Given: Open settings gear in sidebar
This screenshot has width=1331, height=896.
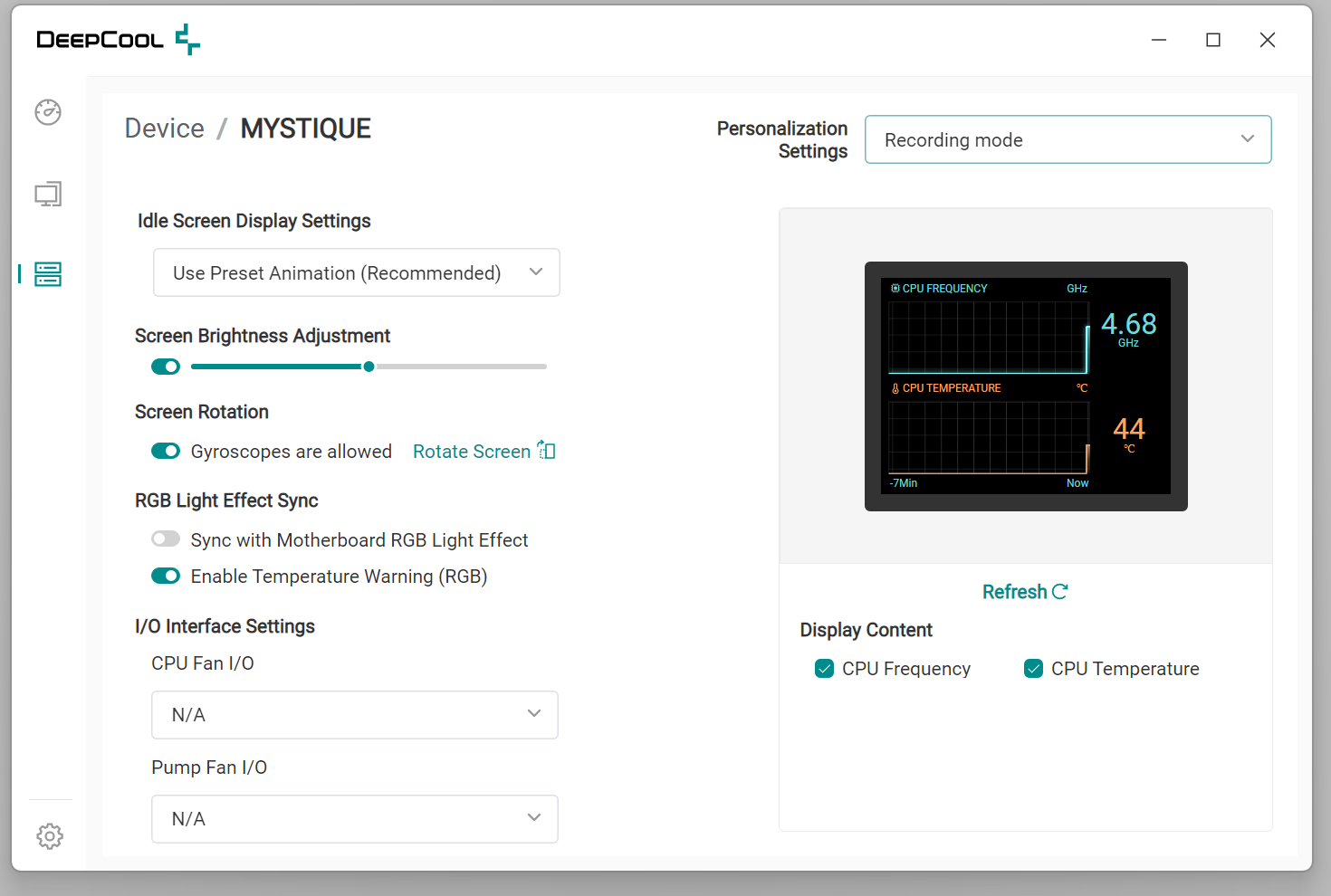Looking at the screenshot, I should click(x=50, y=836).
